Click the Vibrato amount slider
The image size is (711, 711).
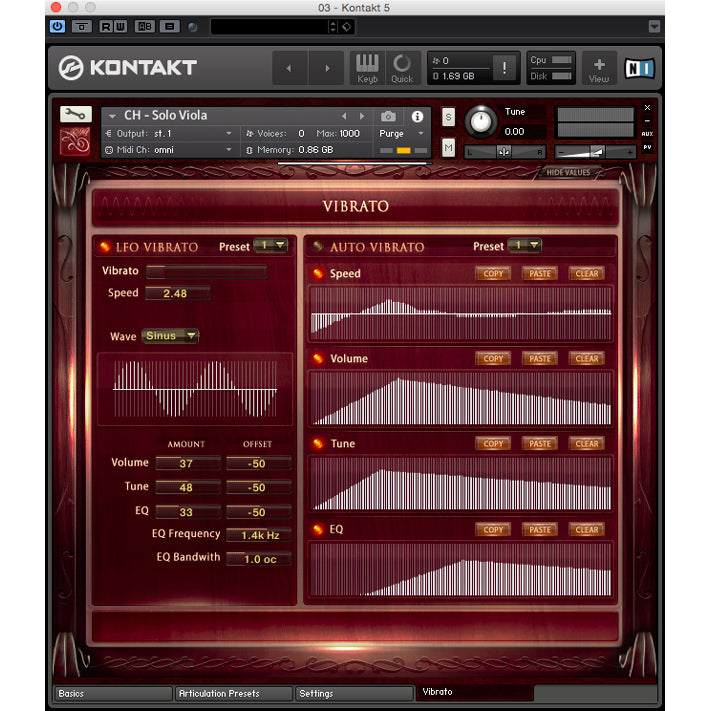(206, 271)
